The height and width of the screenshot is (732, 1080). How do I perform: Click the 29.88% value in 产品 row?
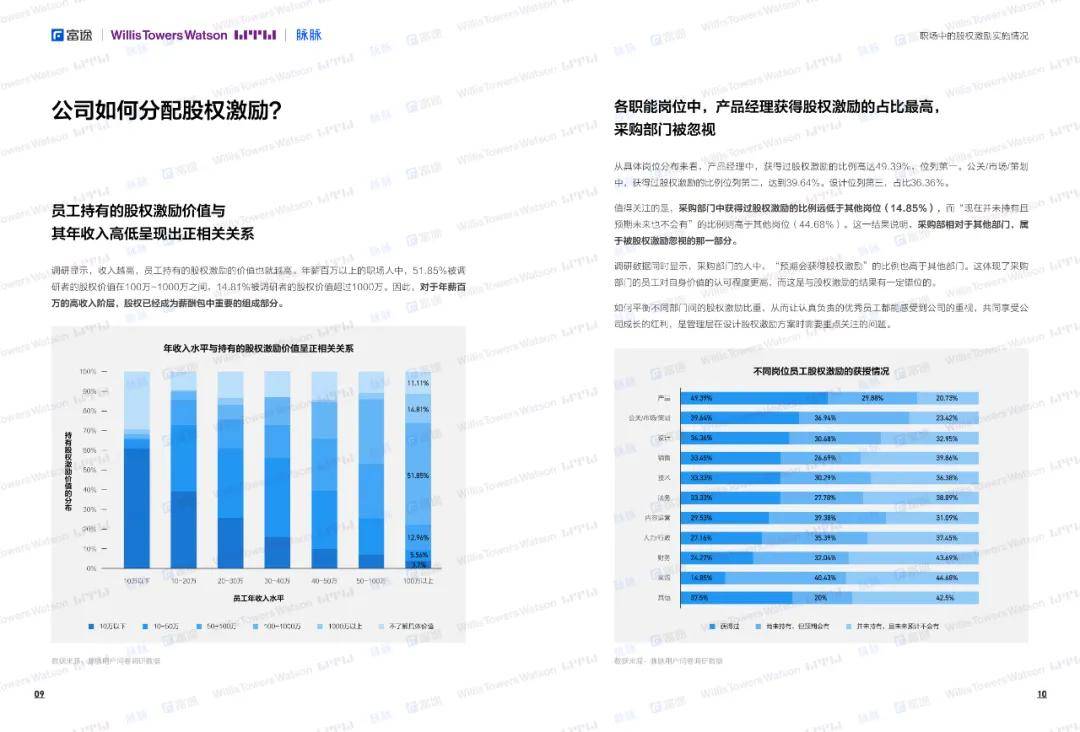[x=872, y=398]
